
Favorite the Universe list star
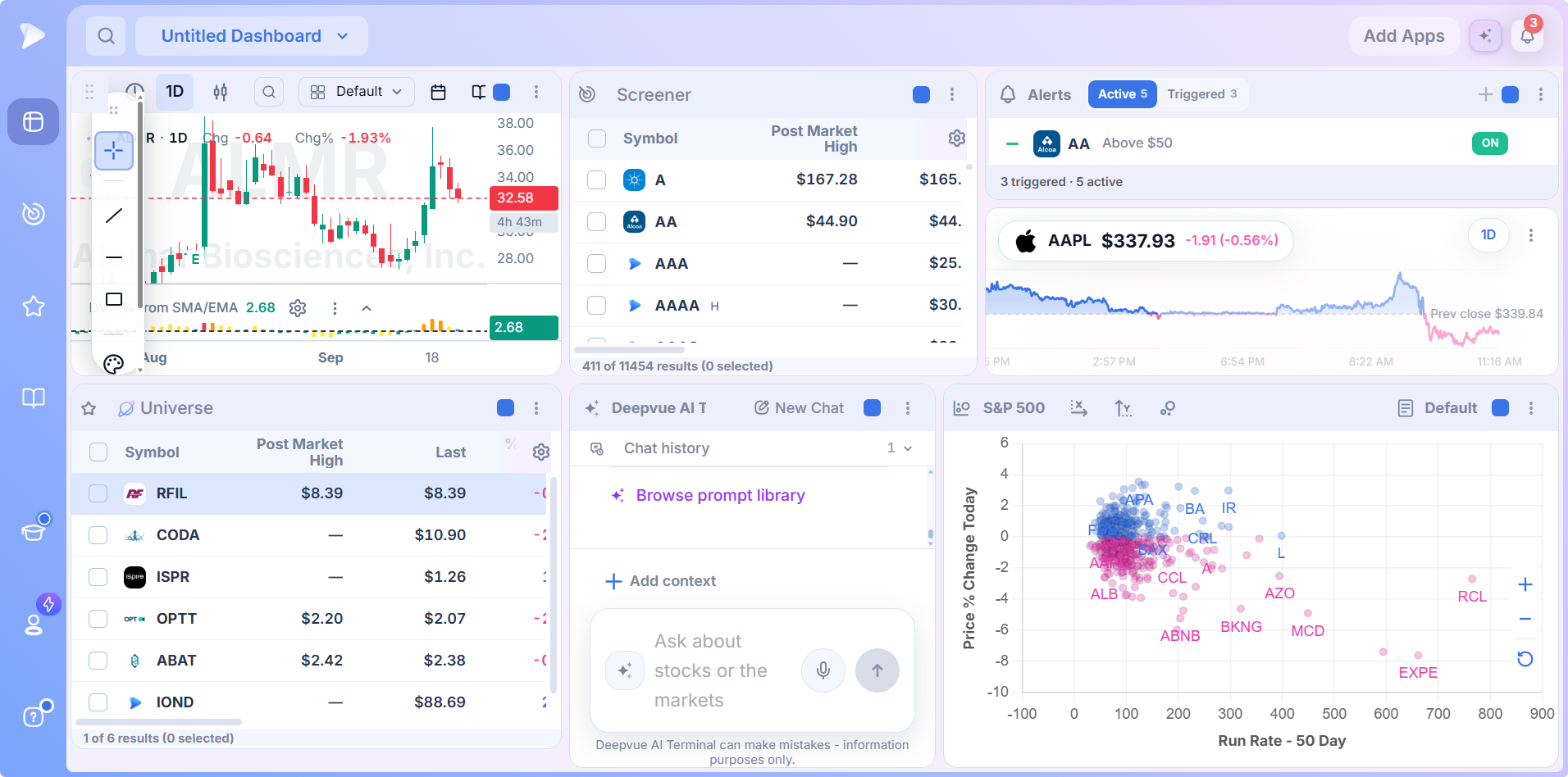coord(89,408)
